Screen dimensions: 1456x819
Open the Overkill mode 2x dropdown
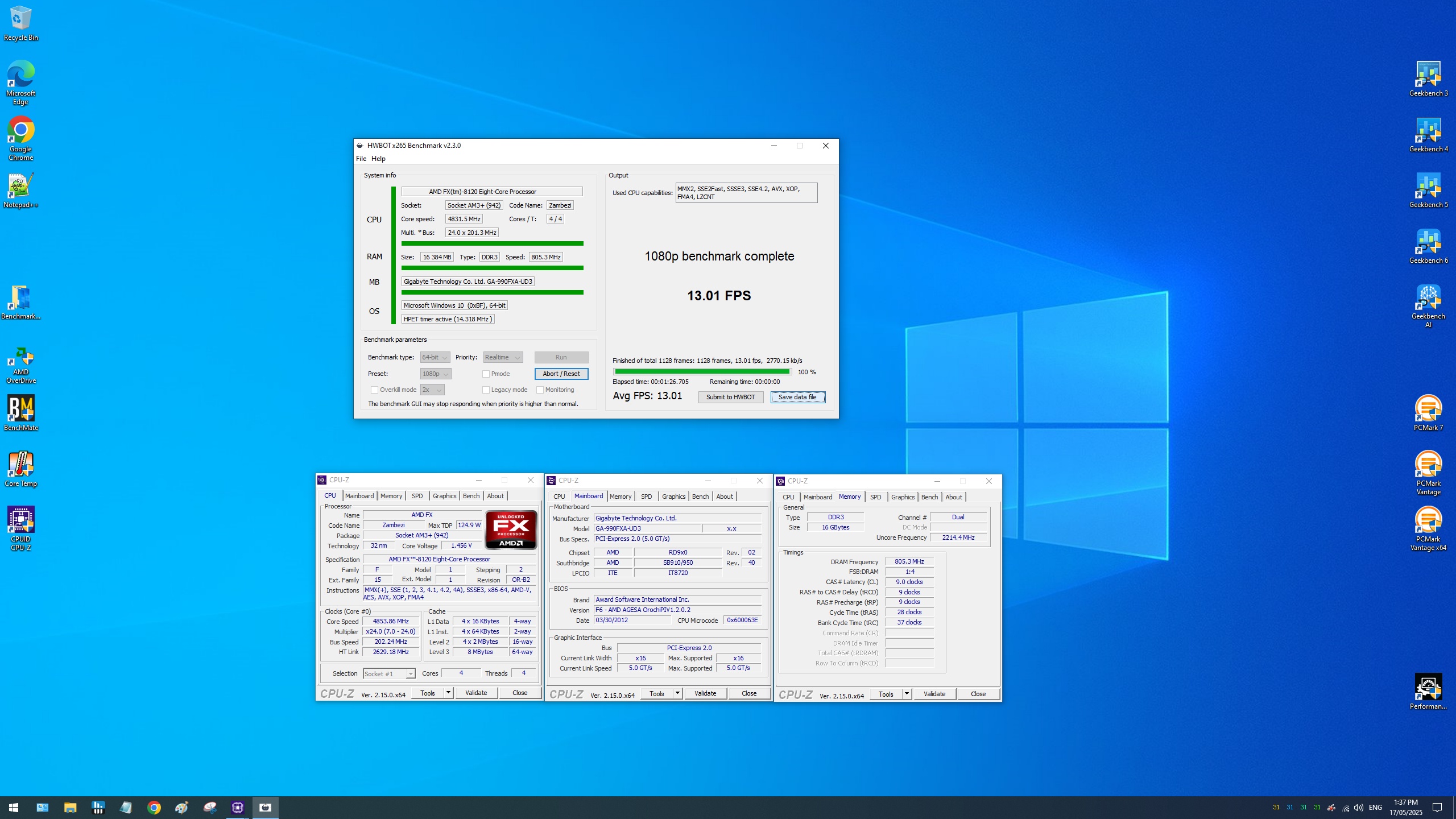pyautogui.click(x=432, y=390)
